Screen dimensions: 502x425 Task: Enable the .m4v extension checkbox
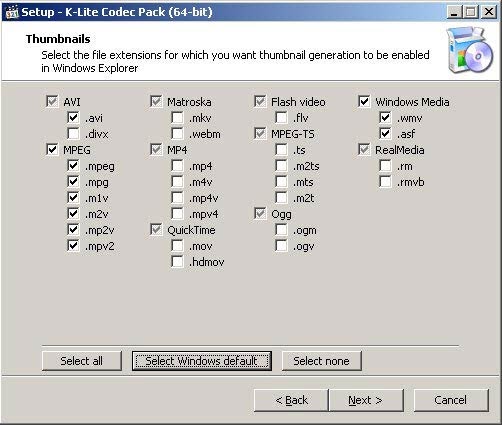click(x=177, y=181)
